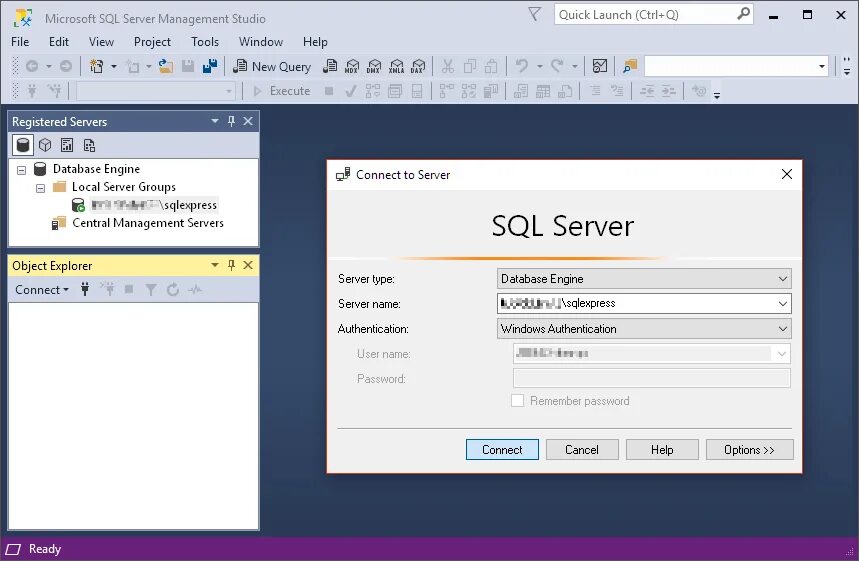
Task: Click the Connect button in dialog
Action: pyautogui.click(x=502, y=450)
